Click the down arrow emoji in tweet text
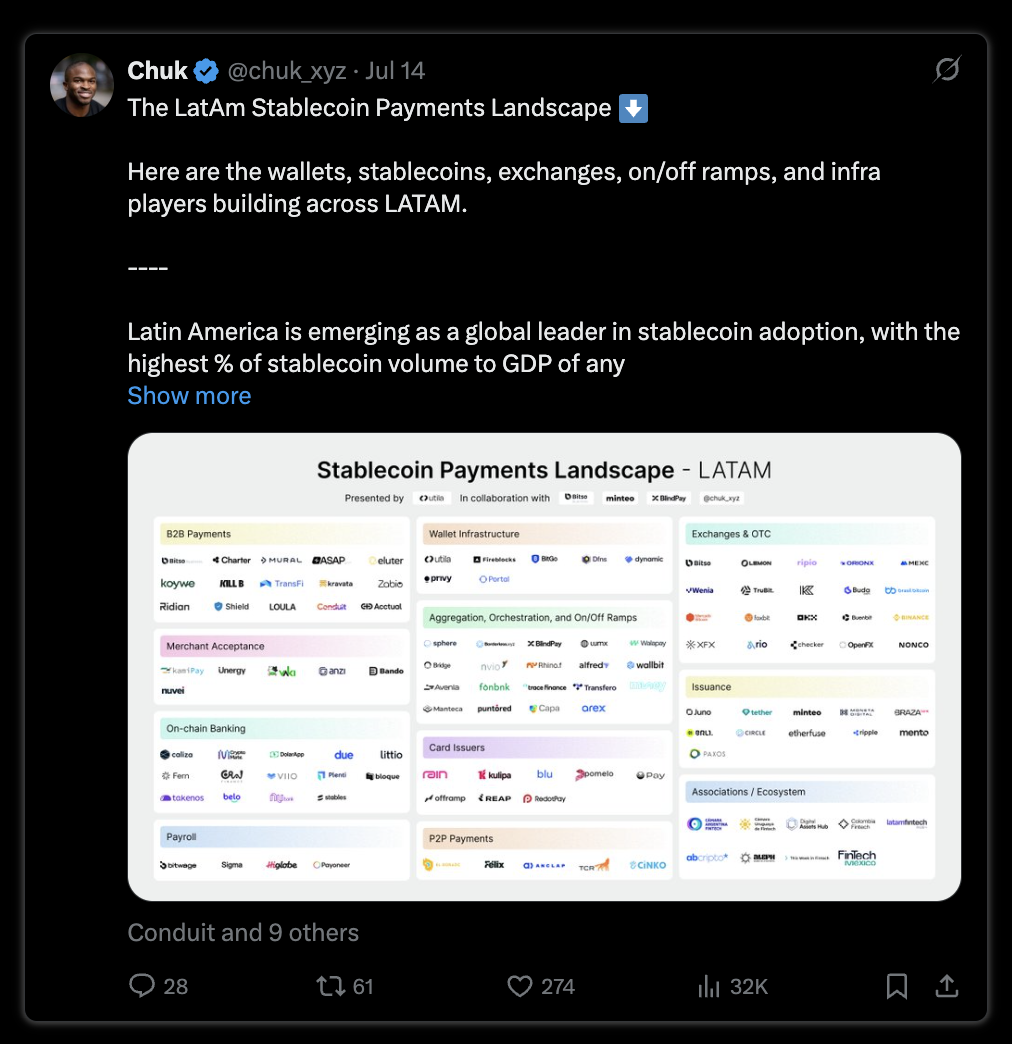This screenshot has height=1044, width=1012. 633,109
